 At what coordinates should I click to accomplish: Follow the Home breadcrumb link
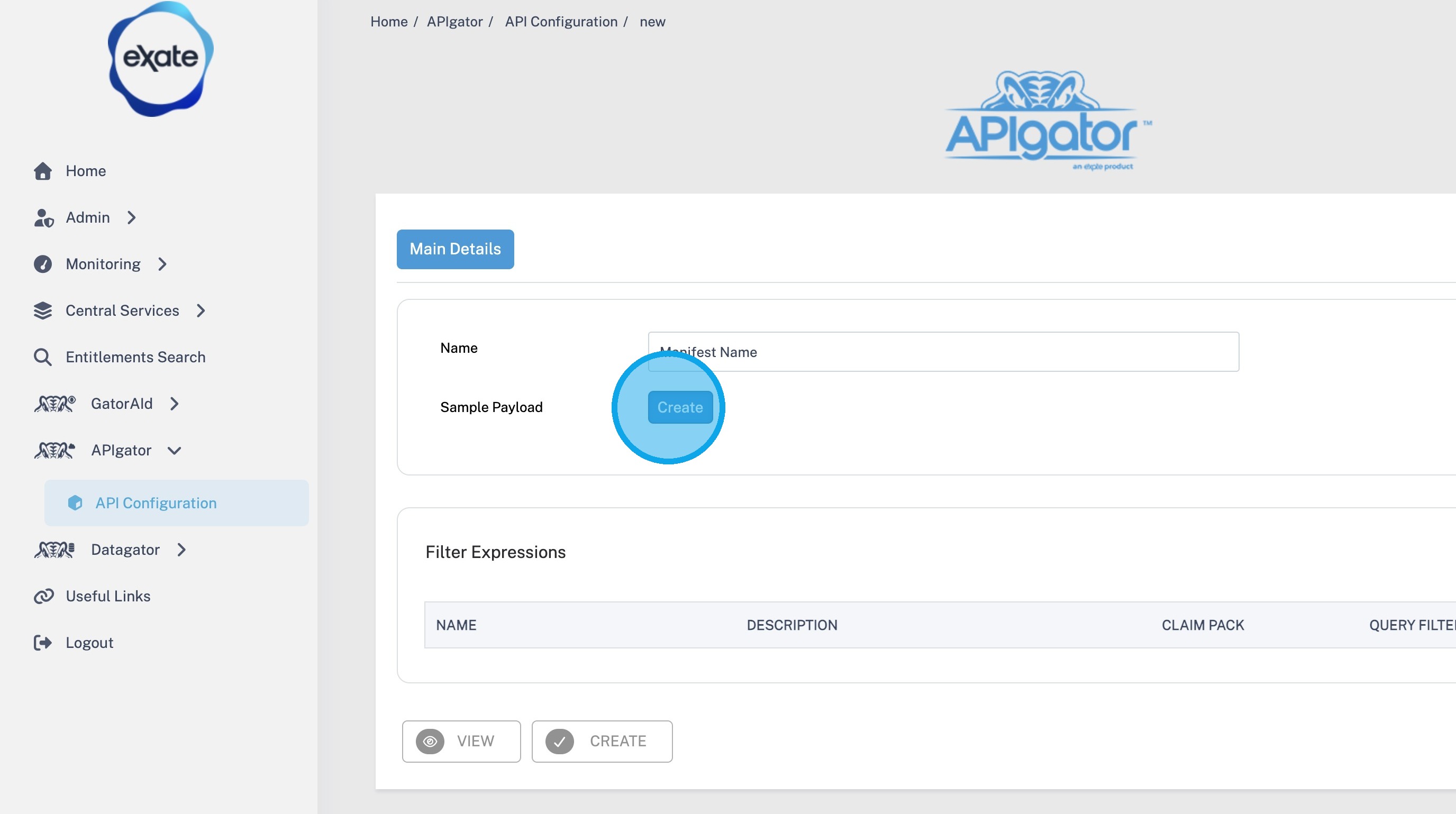389,22
